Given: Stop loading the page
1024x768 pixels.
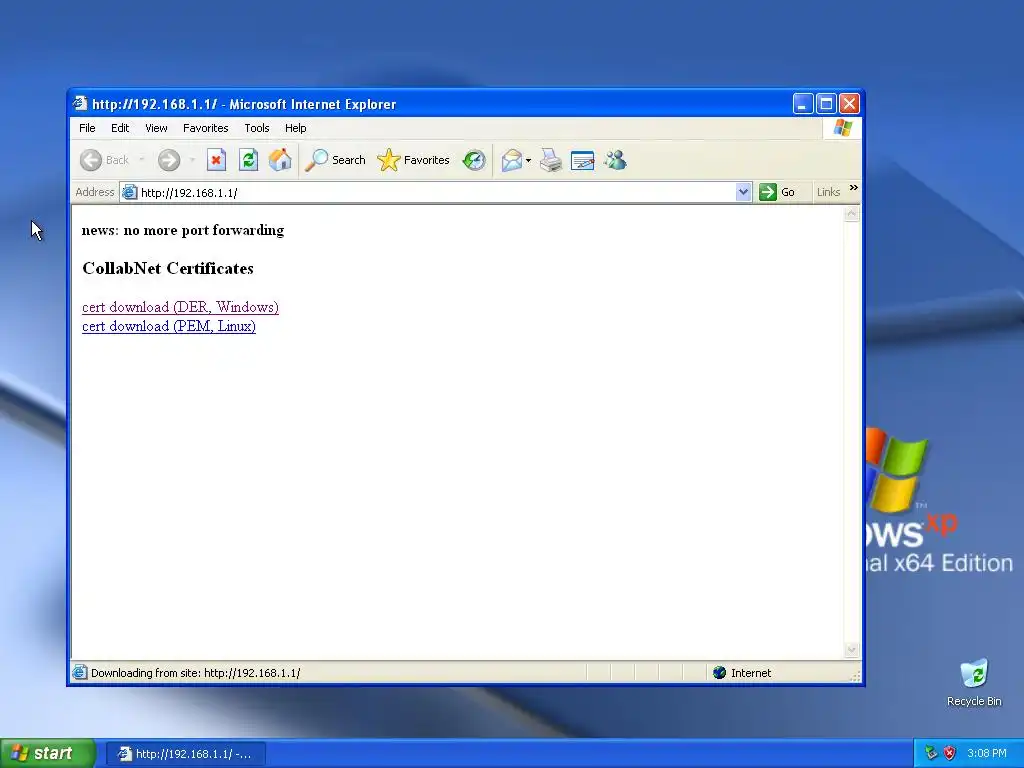Looking at the screenshot, I should [216, 160].
